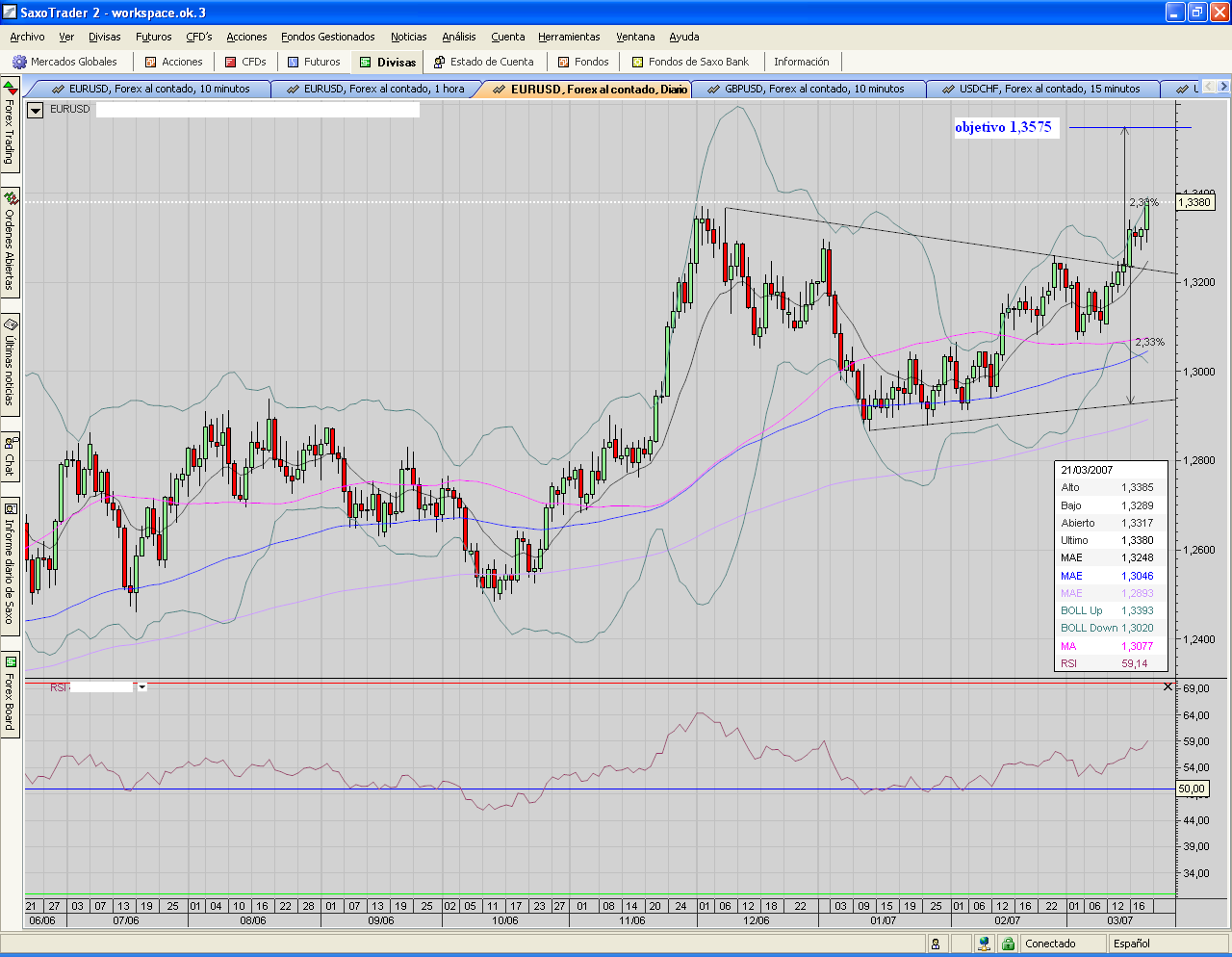Click the Acciones toolbar icon
This screenshot has width=1232, height=957.
pyautogui.click(x=151, y=62)
